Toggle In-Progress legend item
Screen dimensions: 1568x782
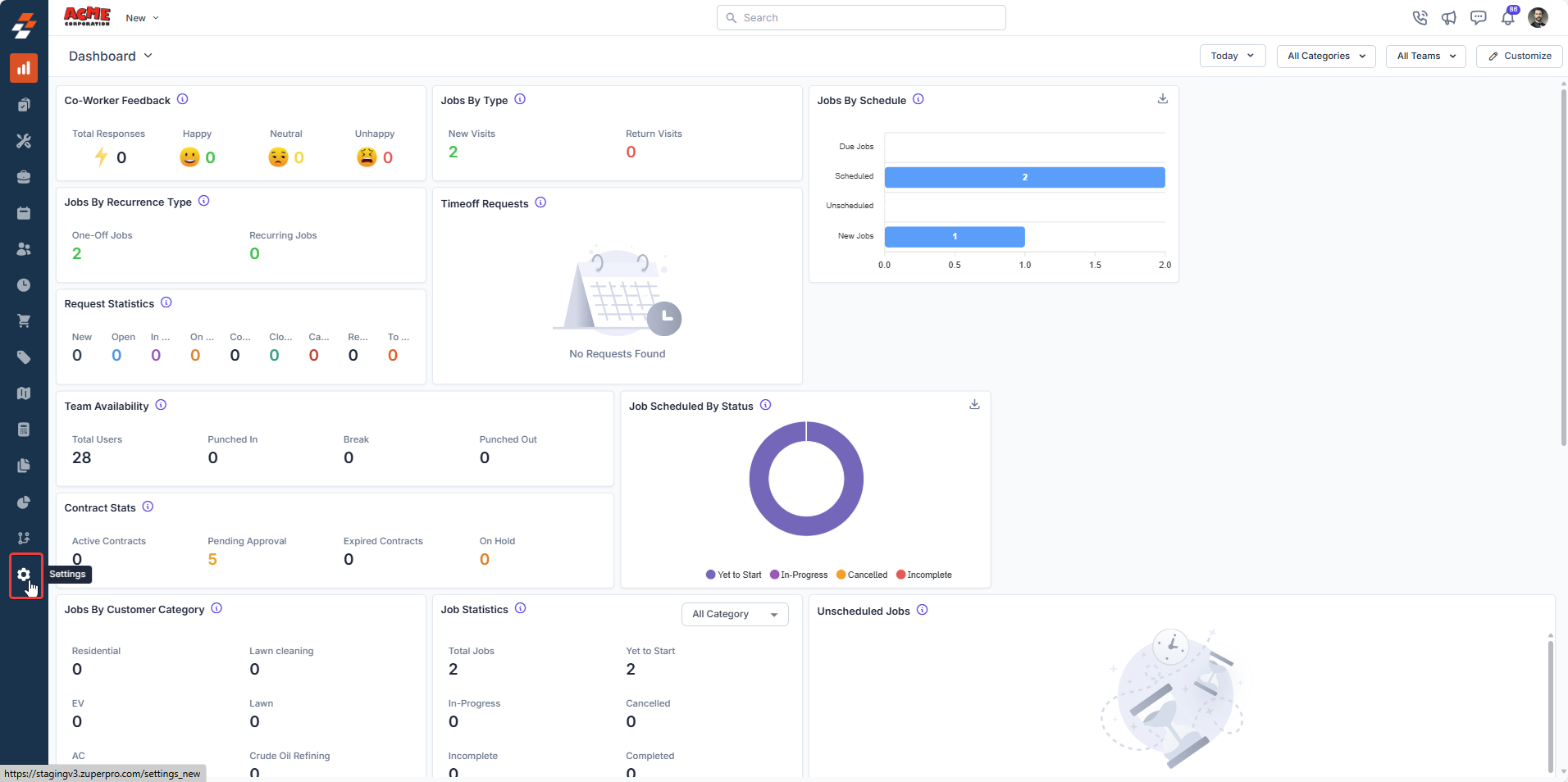pos(799,575)
